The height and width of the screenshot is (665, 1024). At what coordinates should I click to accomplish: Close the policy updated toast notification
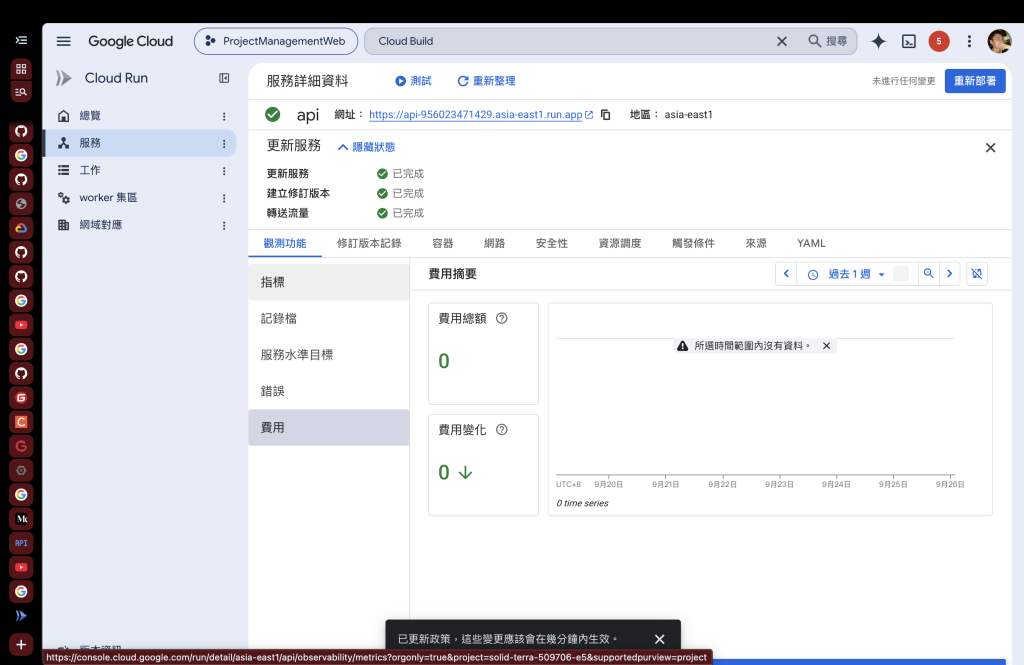[660, 639]
